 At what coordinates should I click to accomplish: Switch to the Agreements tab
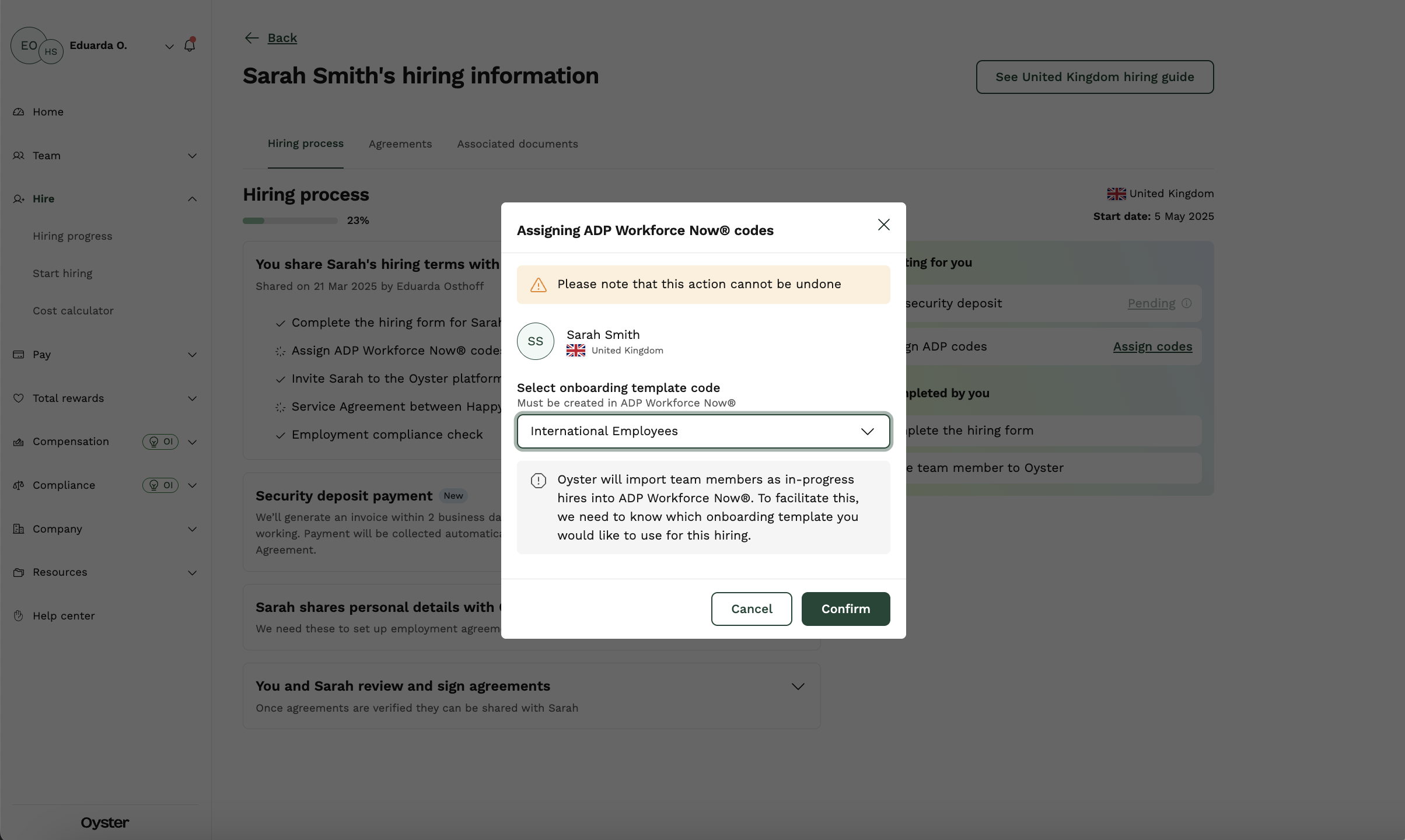[x=400, y=143]
